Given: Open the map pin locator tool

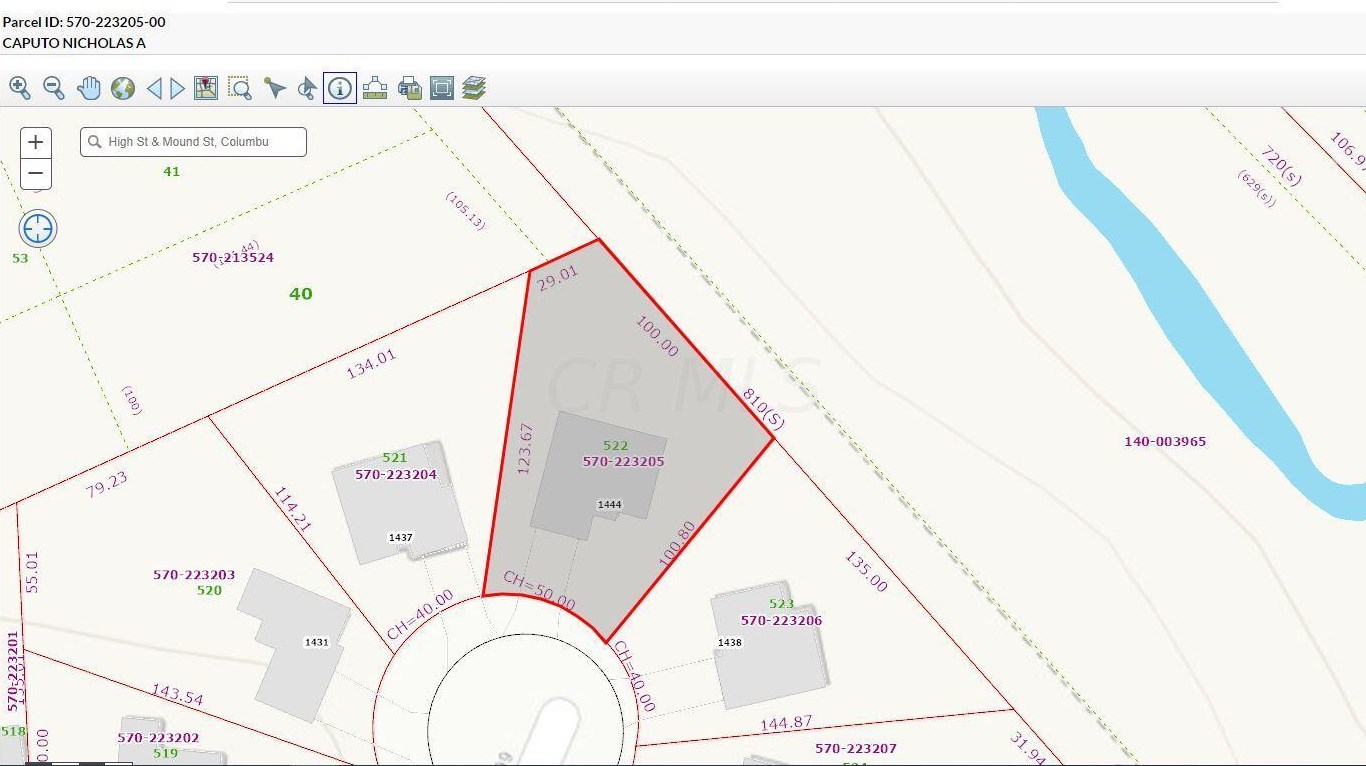Looking at the screenshot, I should click(206, 88).
